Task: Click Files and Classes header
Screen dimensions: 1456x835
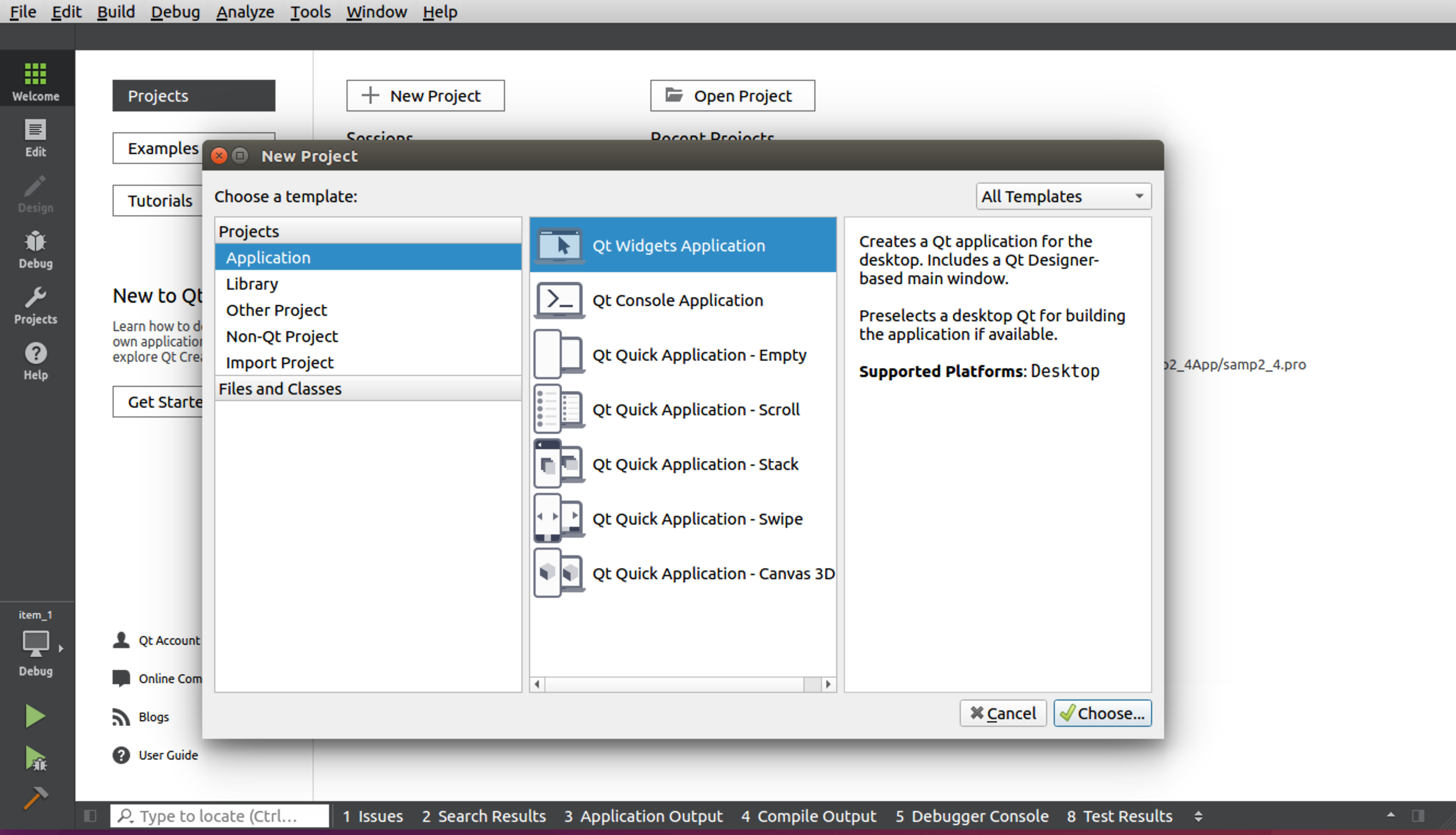Action: click(x=368, y=389)
